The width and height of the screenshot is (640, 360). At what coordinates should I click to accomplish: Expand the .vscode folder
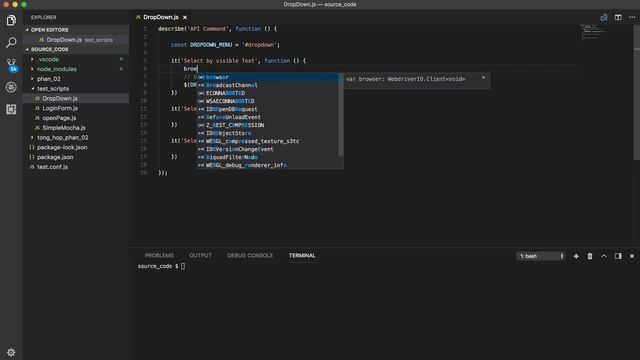pos(76,59)
